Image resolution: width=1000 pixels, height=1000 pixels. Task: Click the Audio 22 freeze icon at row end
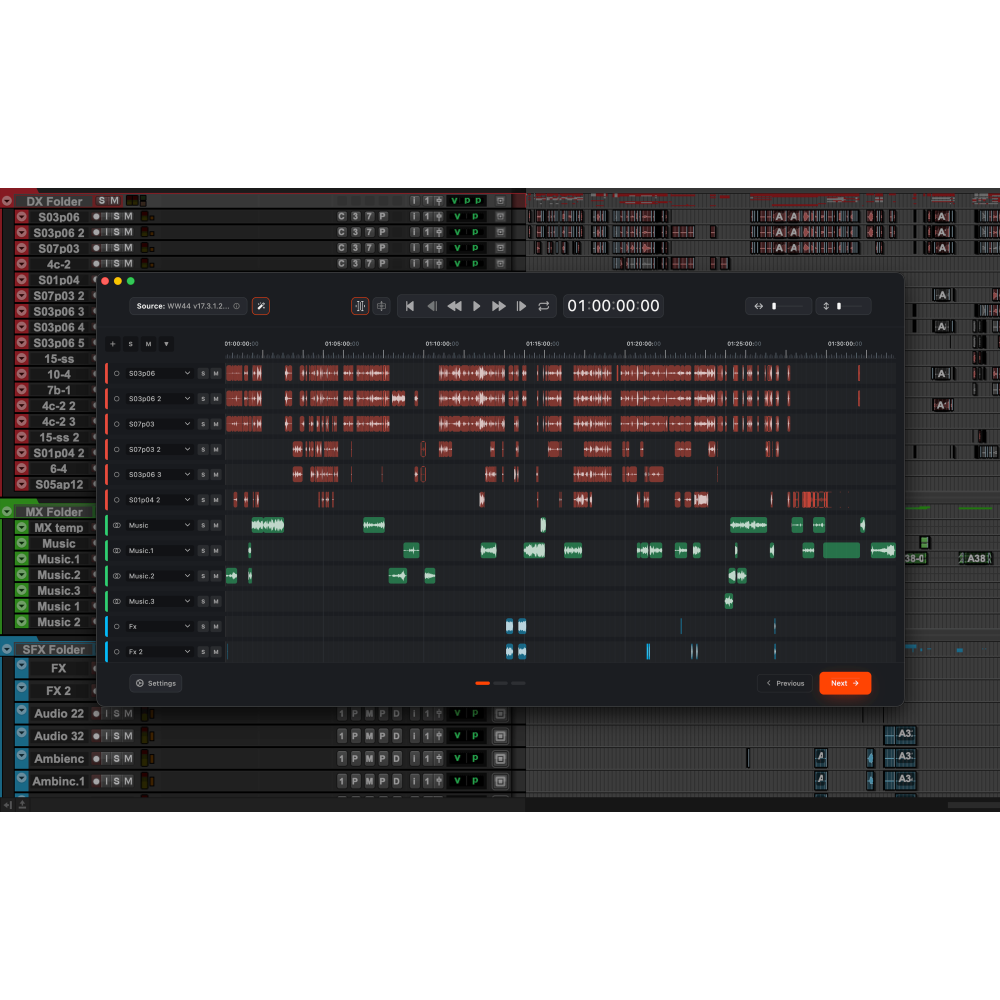click(x=501, y=714)
